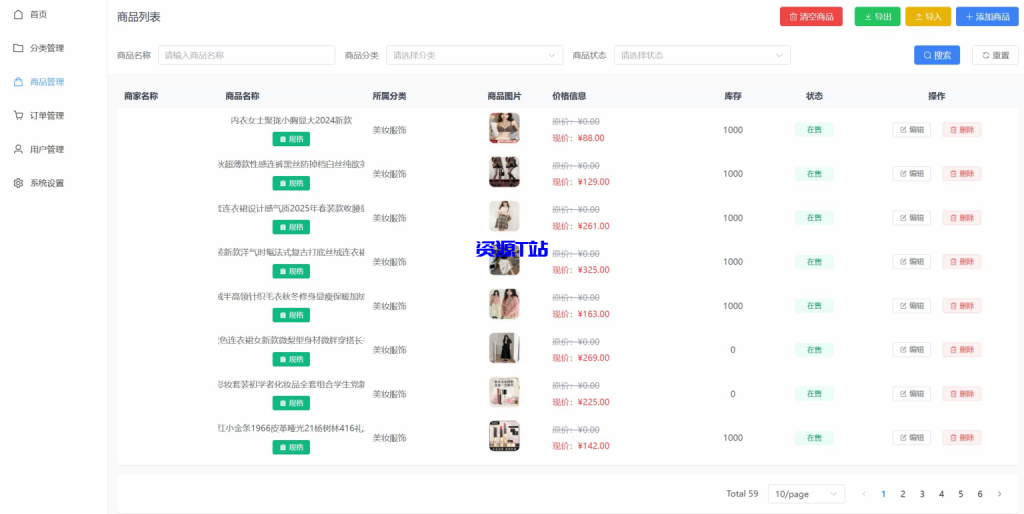Screen dimensions: 1024x514
Task: Click the cart icon beside 订单管理
Action: pyautogui.click(x=18, y=116)
